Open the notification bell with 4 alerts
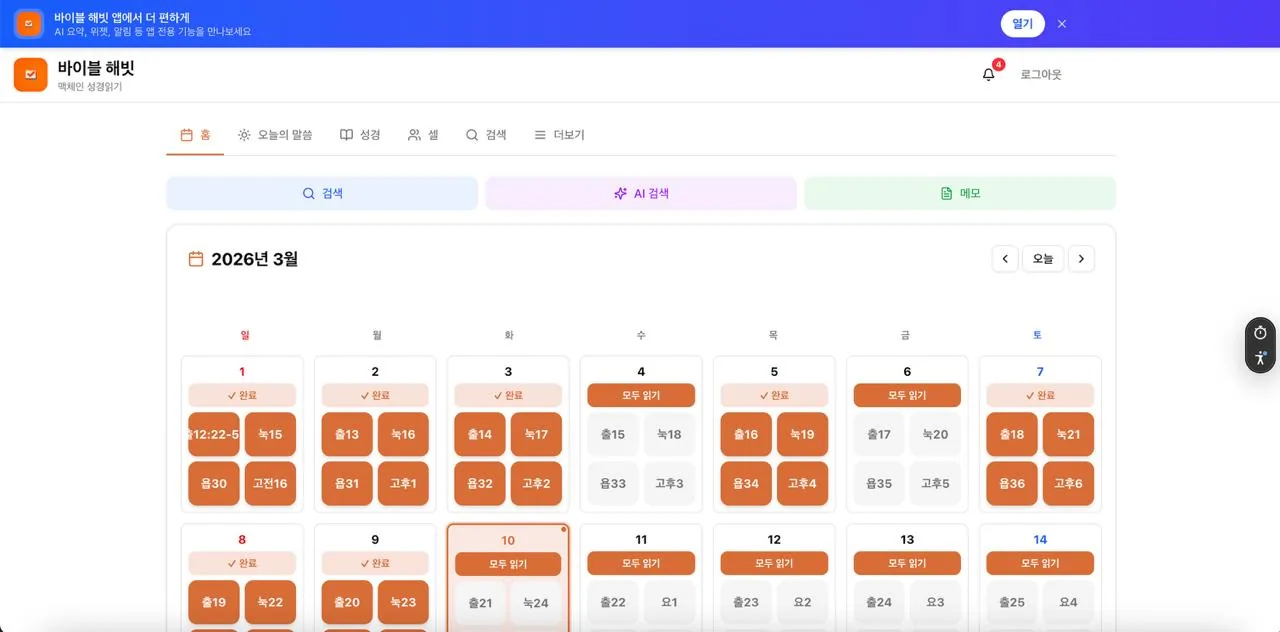Viewport: 1280px width, 632px height. tap(989, 74)
